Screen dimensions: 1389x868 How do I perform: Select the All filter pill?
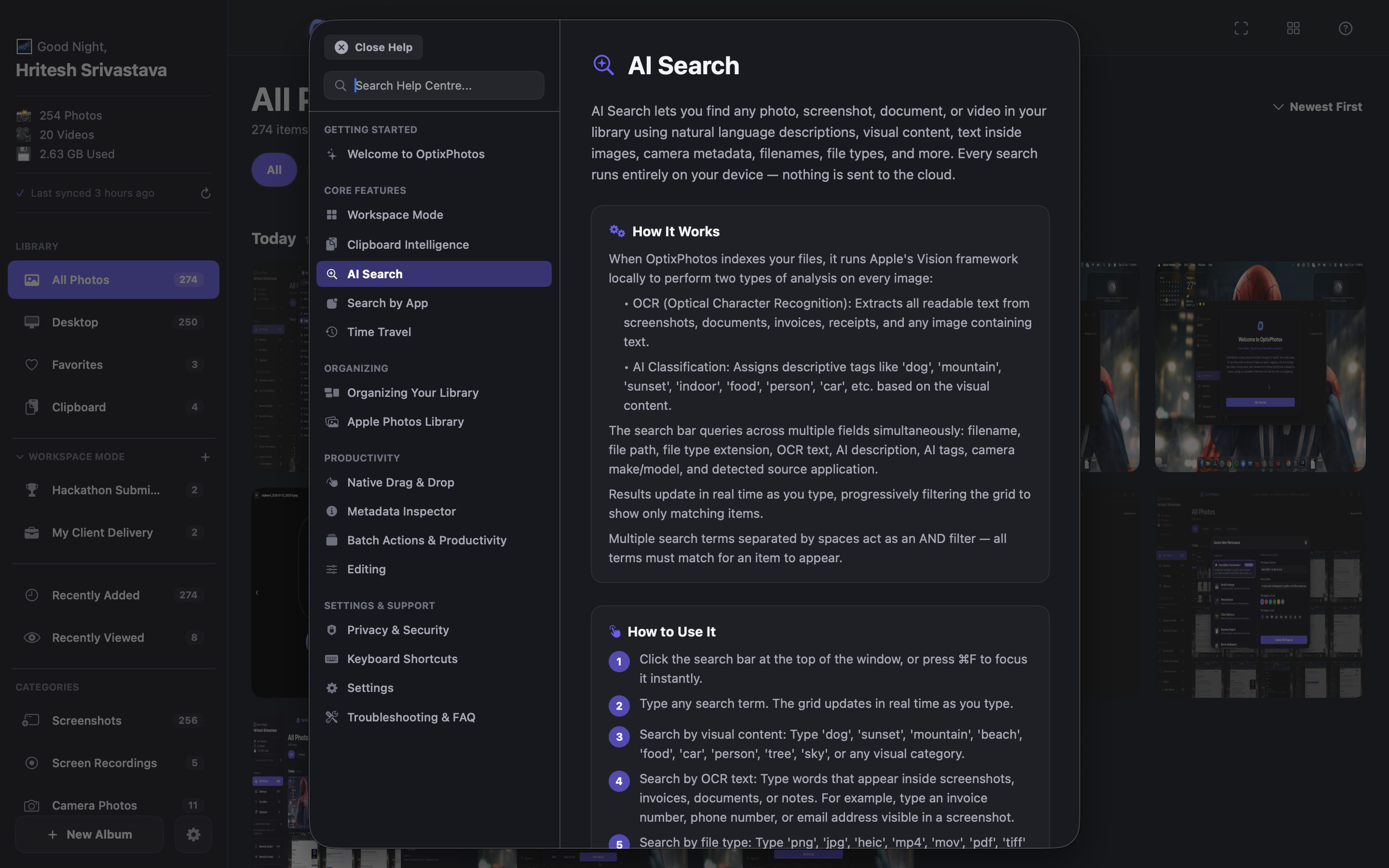coord(274,170)
